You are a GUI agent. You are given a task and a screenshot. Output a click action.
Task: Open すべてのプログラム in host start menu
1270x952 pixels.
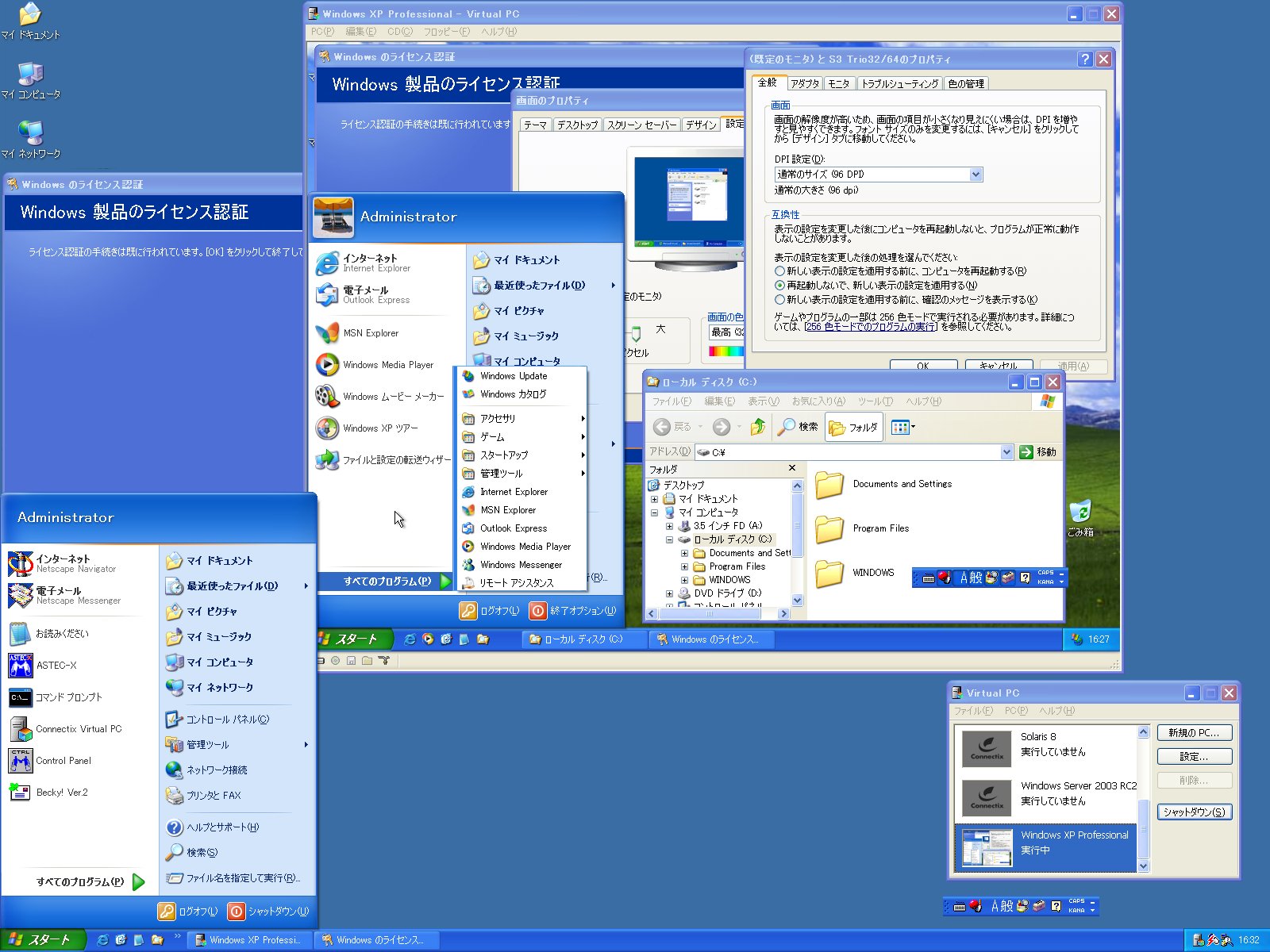(90, 882)
